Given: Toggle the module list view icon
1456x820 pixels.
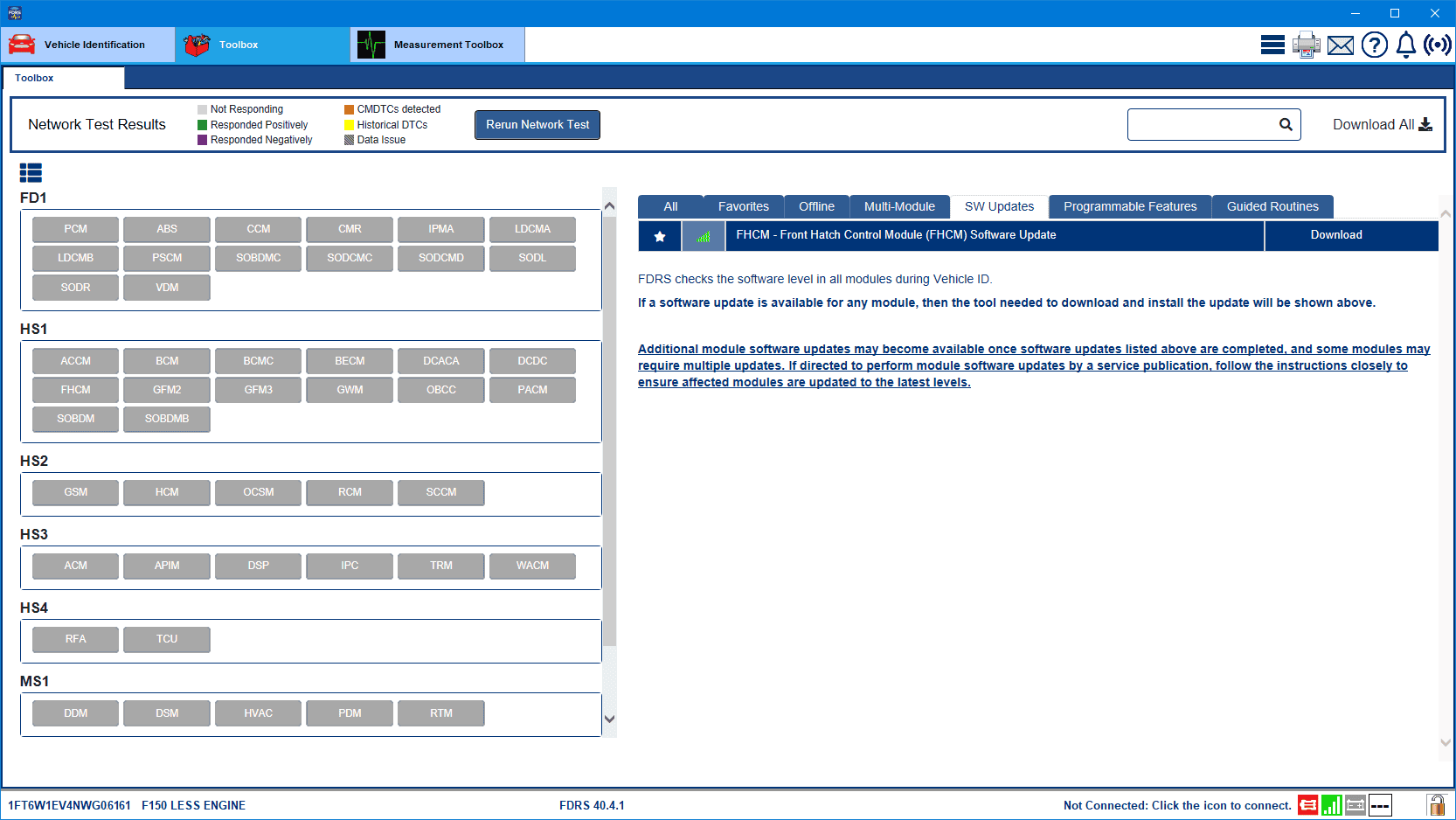Looking at the screenshot, I should click(31, 173).
